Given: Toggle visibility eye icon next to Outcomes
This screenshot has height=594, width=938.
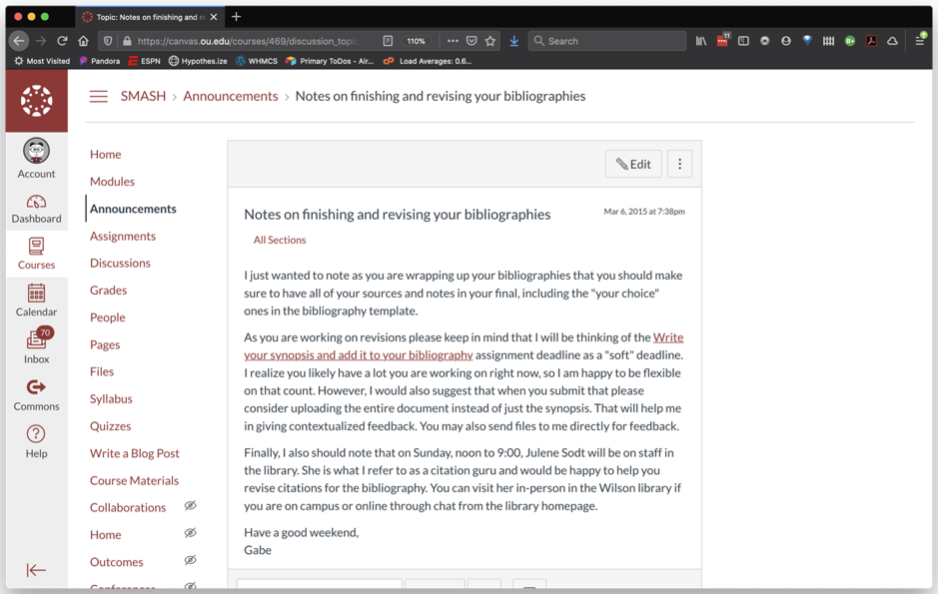Looking at the screenshot, I should [190, 561].
